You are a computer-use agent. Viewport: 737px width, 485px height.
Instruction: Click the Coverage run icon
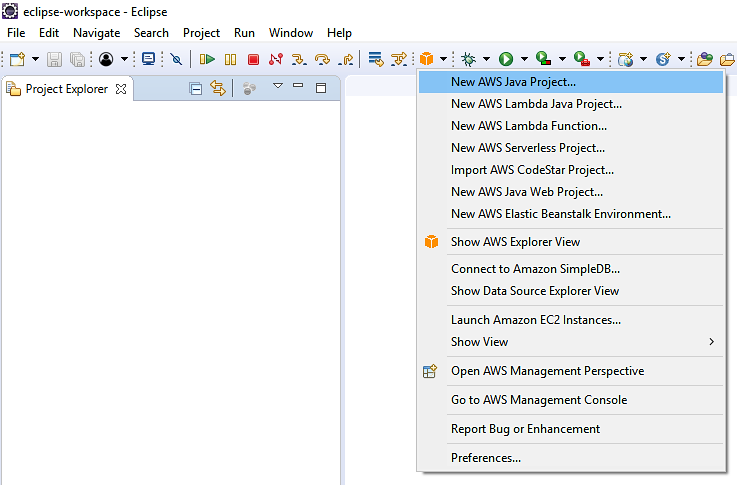click(543, 59)
